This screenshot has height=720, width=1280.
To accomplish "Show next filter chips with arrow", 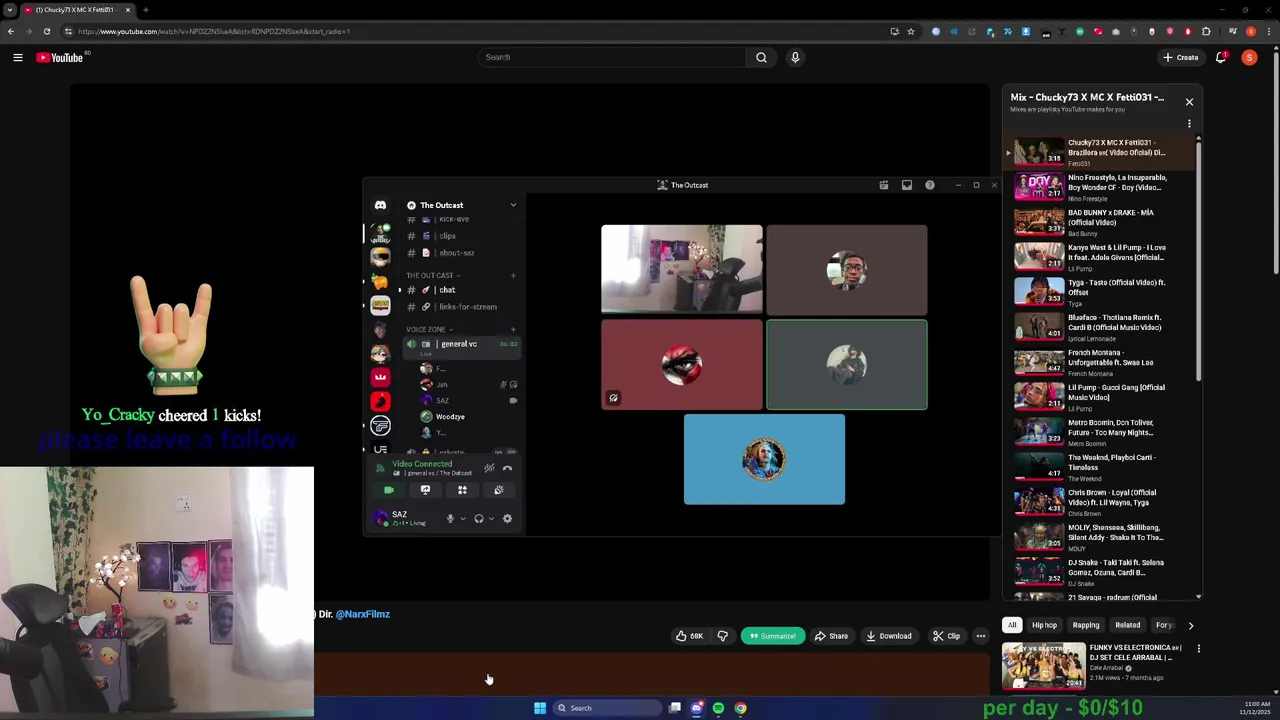I will click(x=1190, y=625).
